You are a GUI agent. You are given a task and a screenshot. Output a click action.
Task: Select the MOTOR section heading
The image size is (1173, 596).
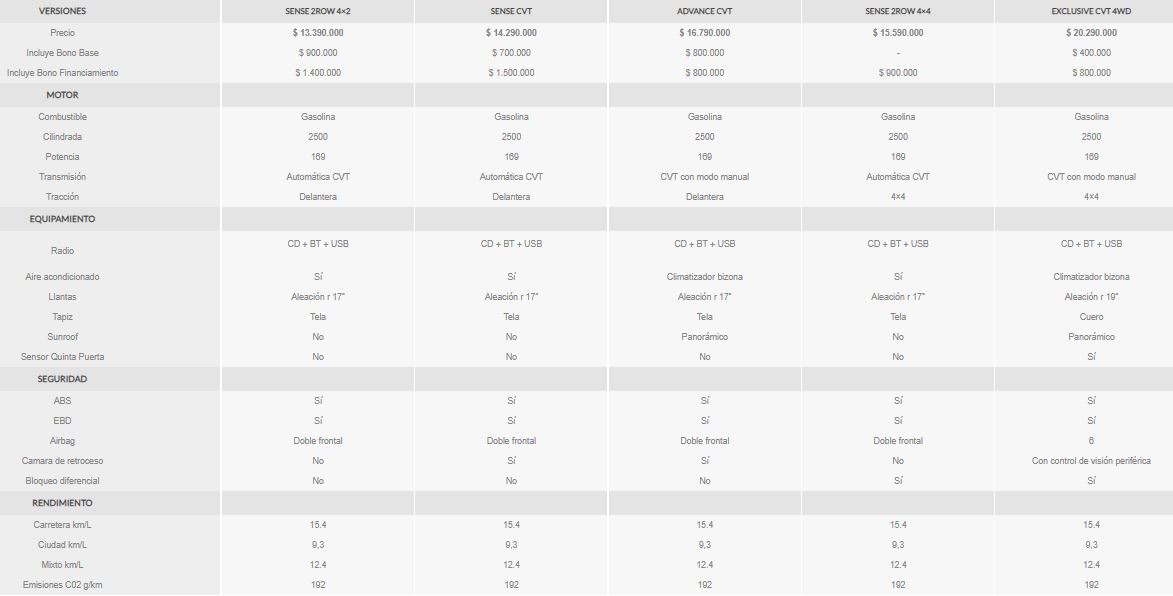[x=62, y=95]
